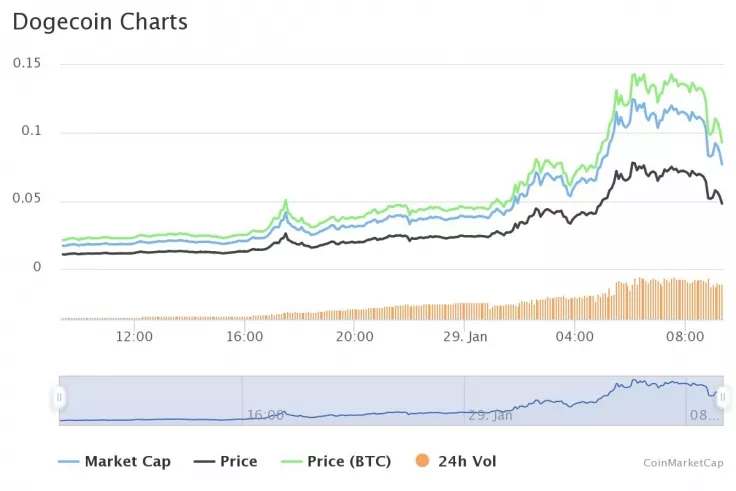Toggle the Market Cap series in legend

pos(114,461)
